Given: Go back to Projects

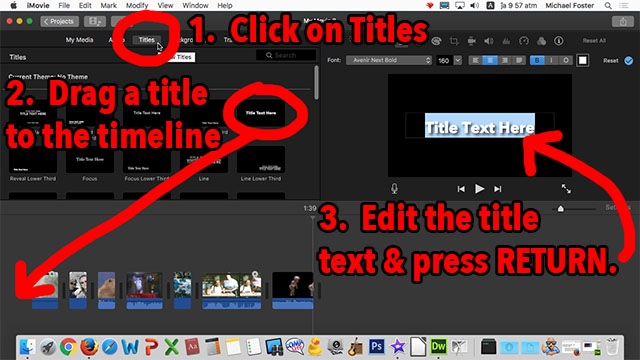Looking at the screenshot, I should click(x=60, y=21).
